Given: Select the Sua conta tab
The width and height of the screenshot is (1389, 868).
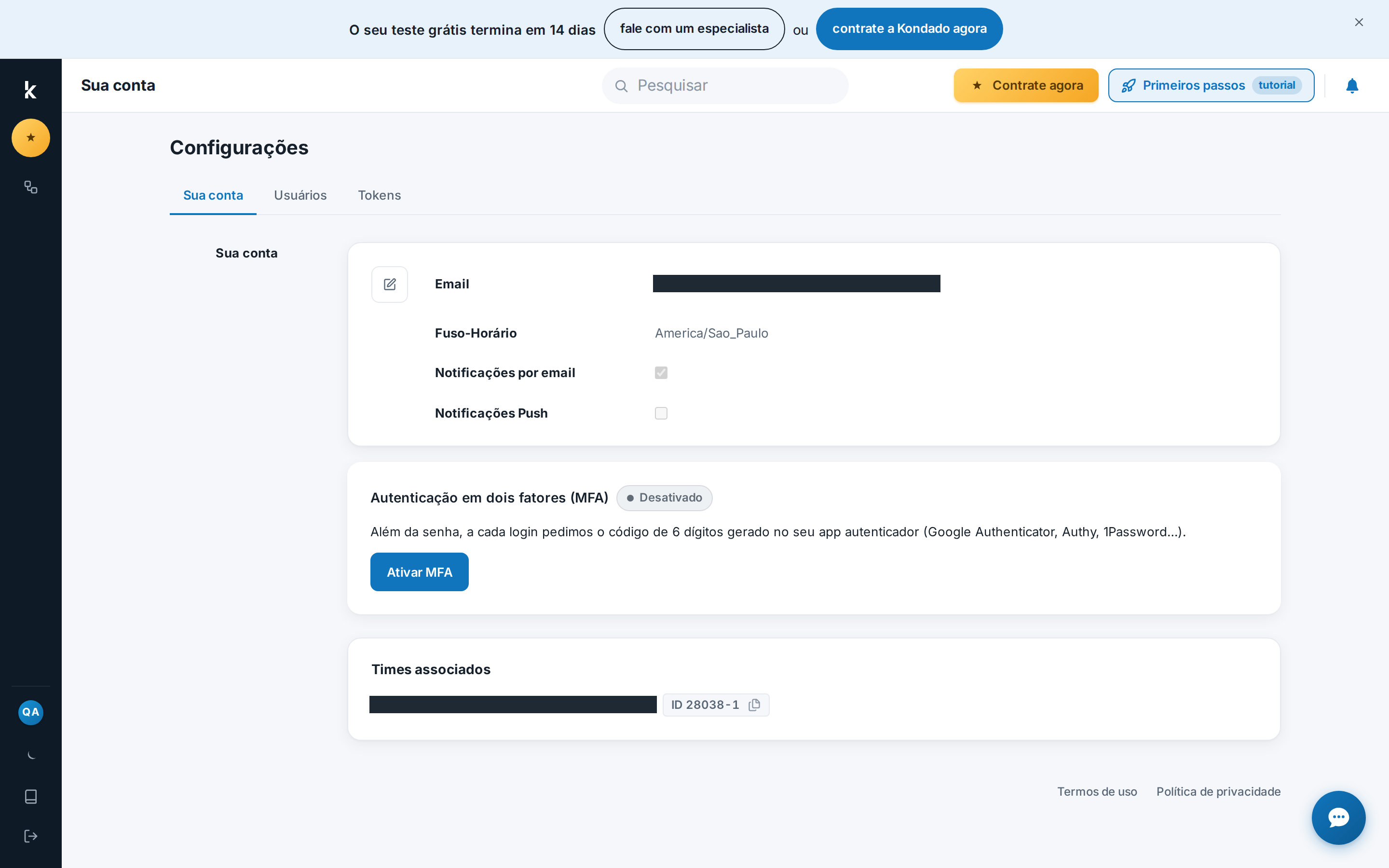Looking at the screenshot, I should click(x=213, y=195).
